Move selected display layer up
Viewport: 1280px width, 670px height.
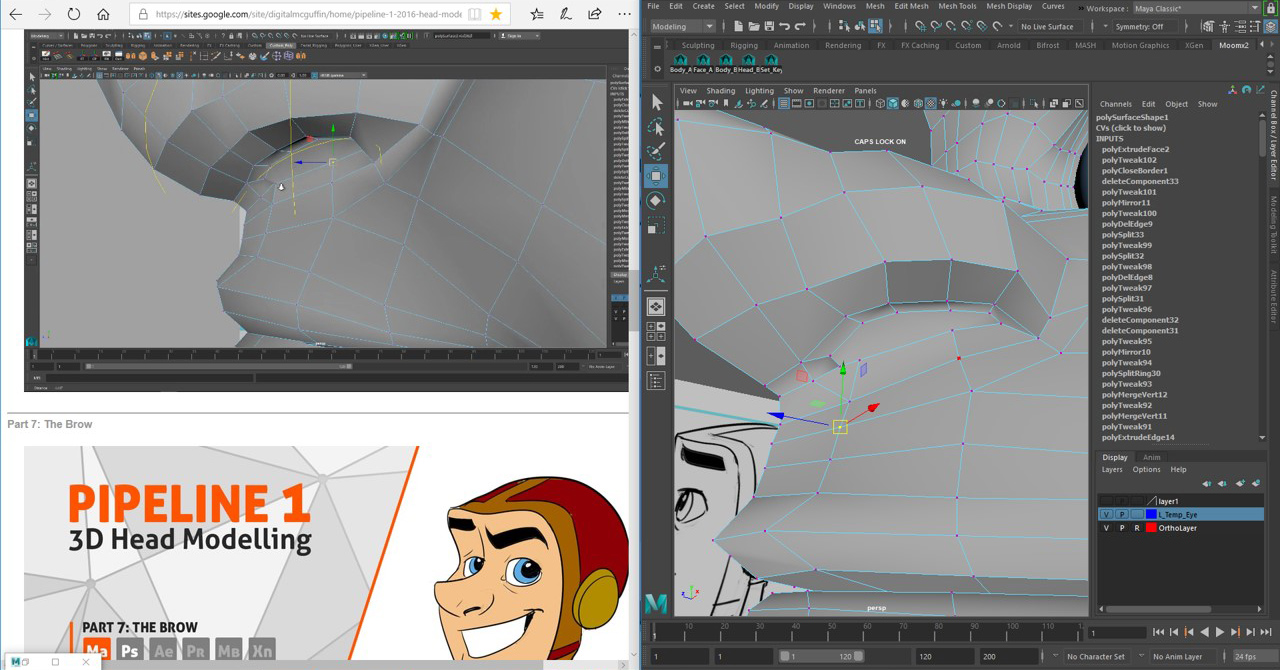[1207, 484]
